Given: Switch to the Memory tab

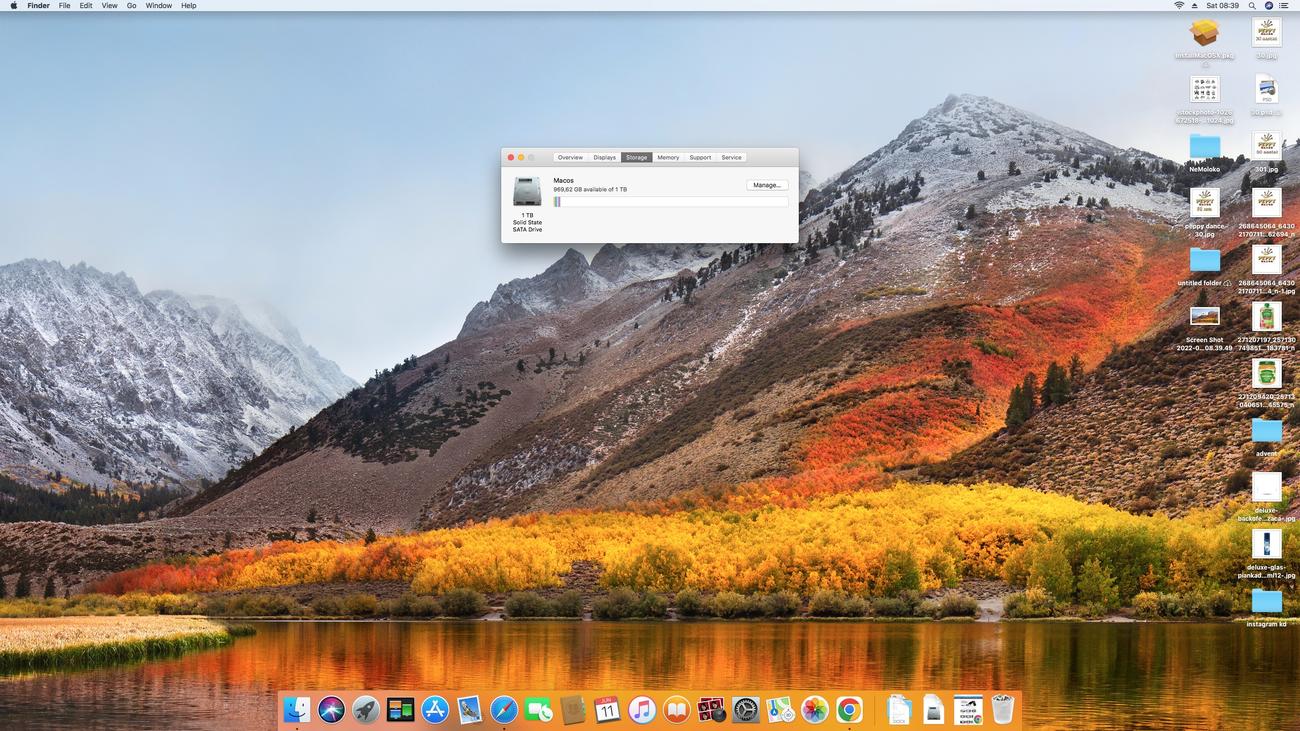Looking at the screenshot, I should [668, 157].
